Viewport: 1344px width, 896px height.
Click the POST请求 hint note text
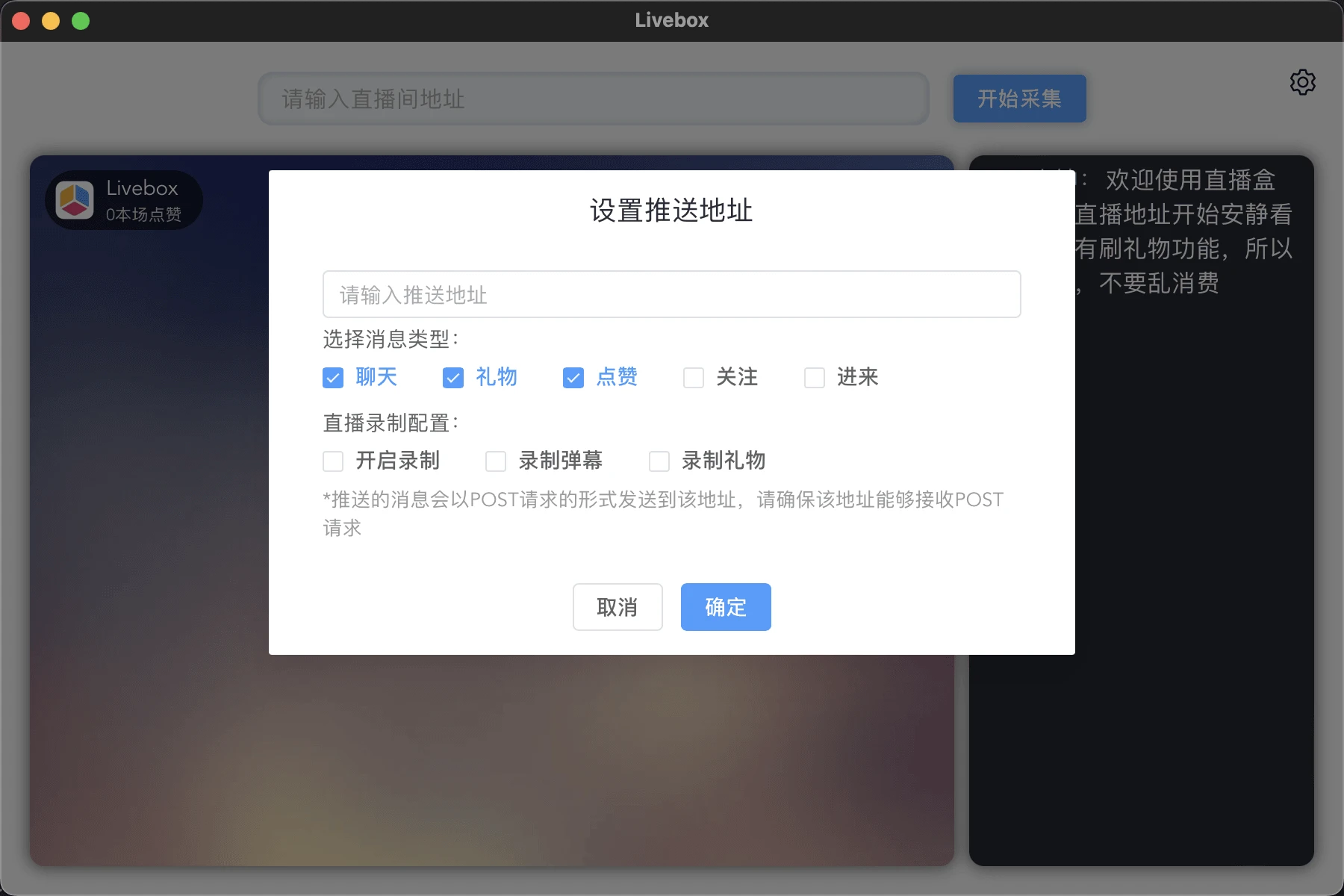(663, 514)
